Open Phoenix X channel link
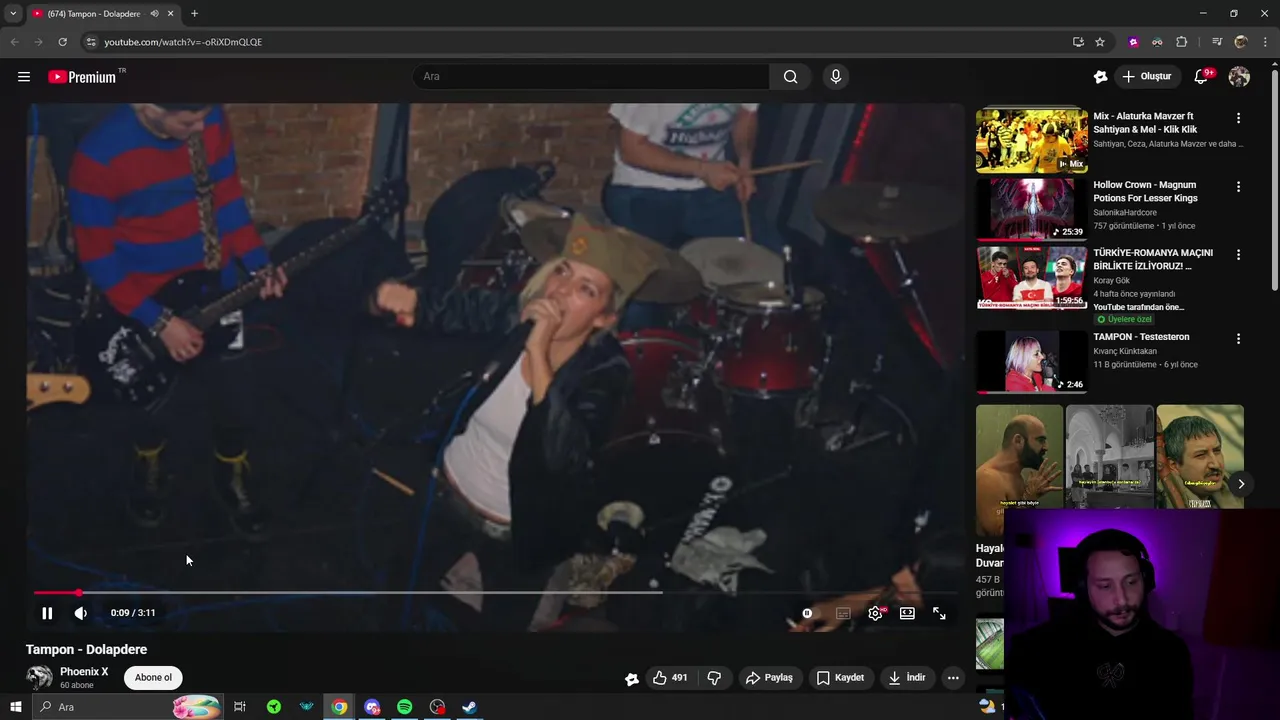Viewport: 1280px width, 720px height. pyautogui.click(x=84, y=672)
